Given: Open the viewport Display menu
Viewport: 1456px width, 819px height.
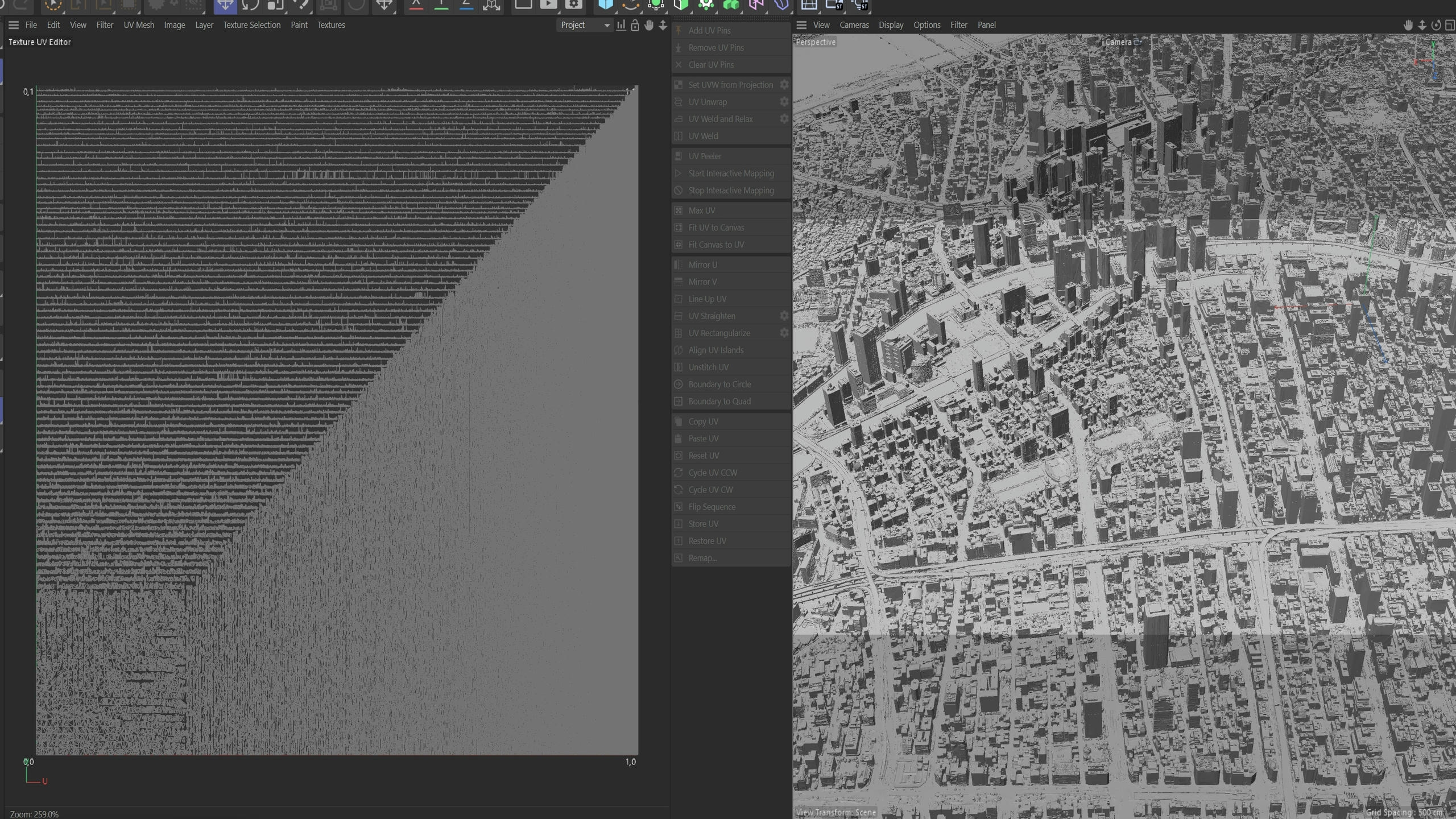Looking at the screenshot, I should click(x=891, y=25).
